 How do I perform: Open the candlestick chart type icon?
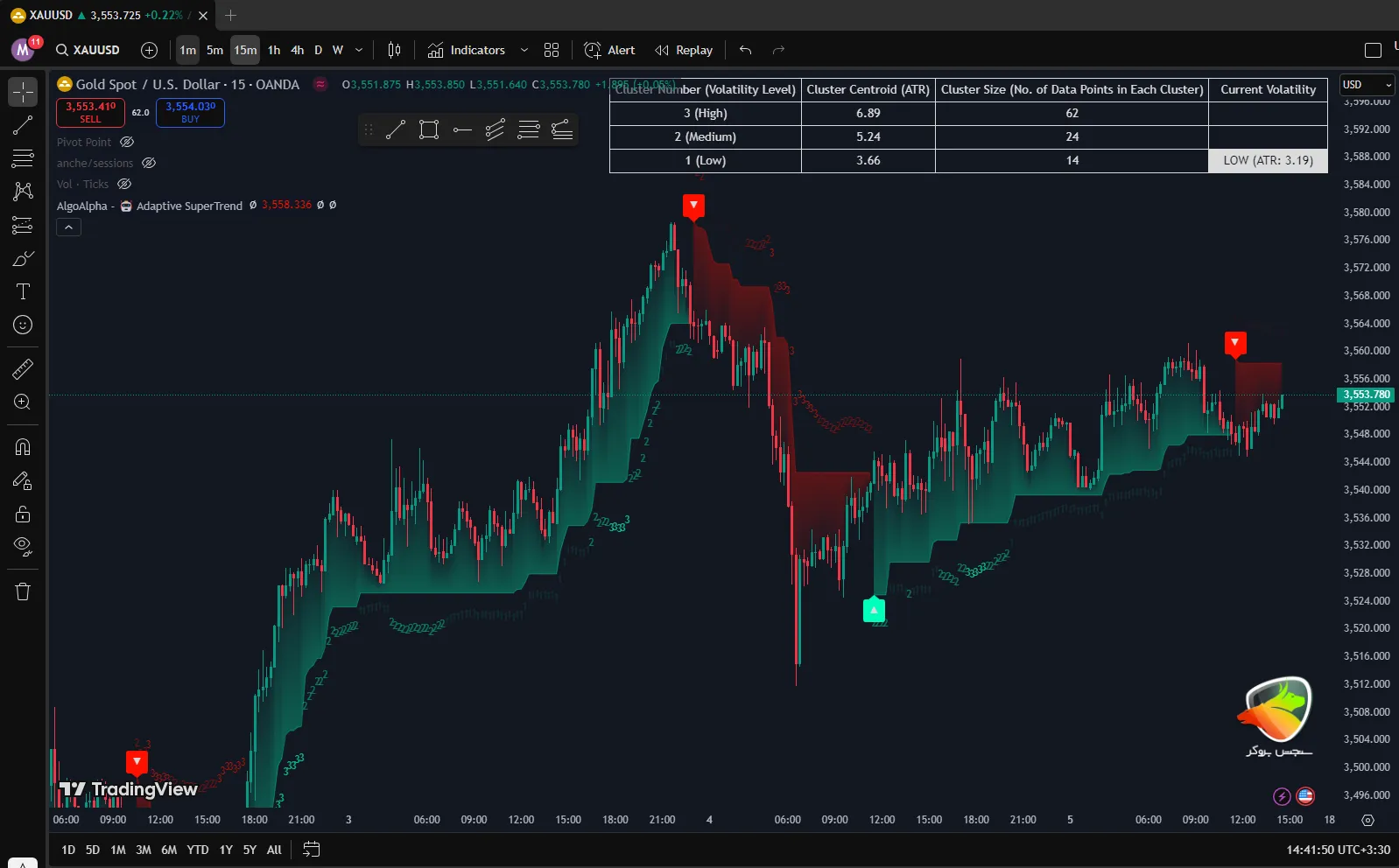tap(394, 50)
